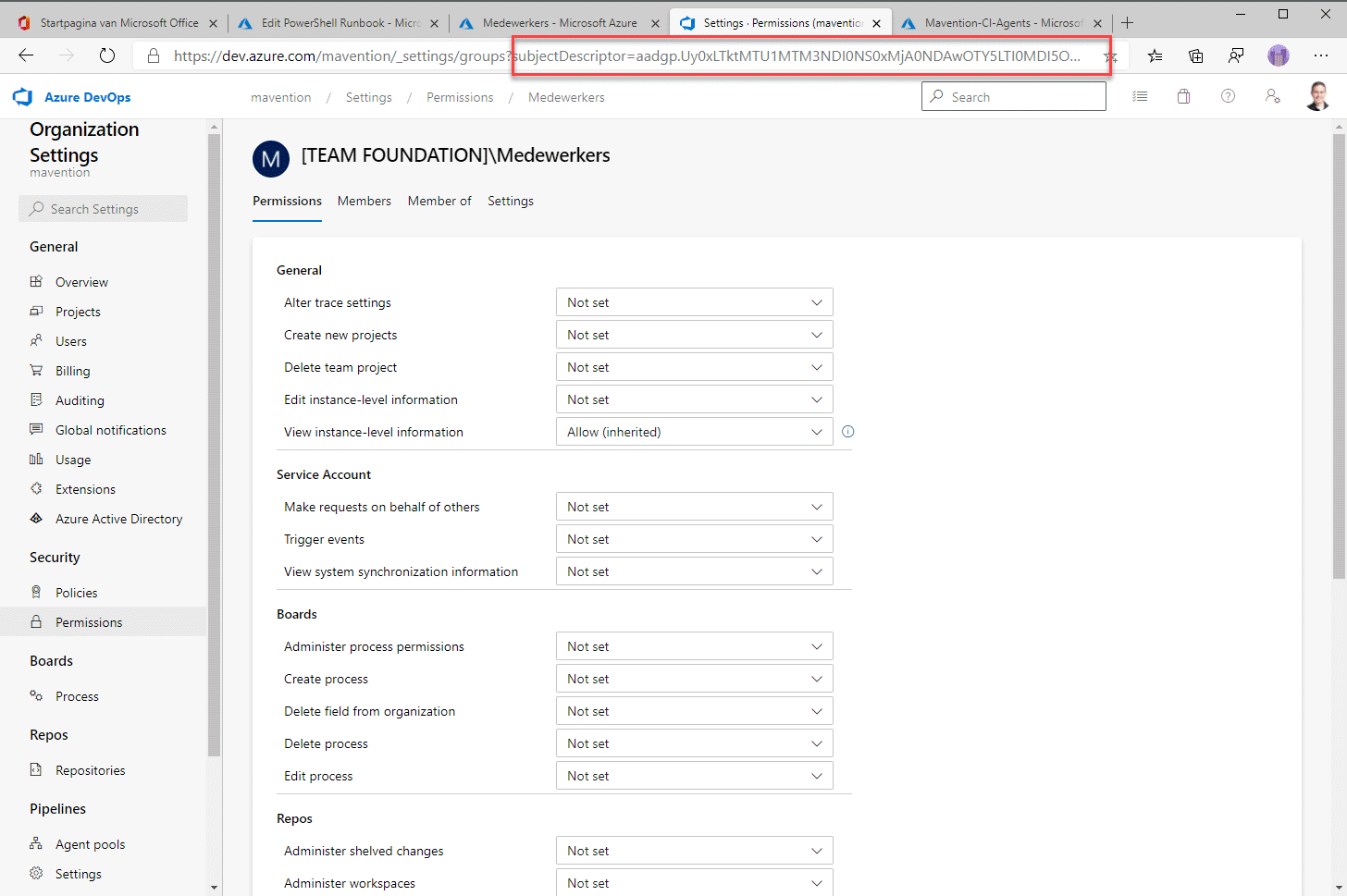
Task: Switch to Startpagina van Microsoft Office browser tab
Action: (x=117, y=23)
